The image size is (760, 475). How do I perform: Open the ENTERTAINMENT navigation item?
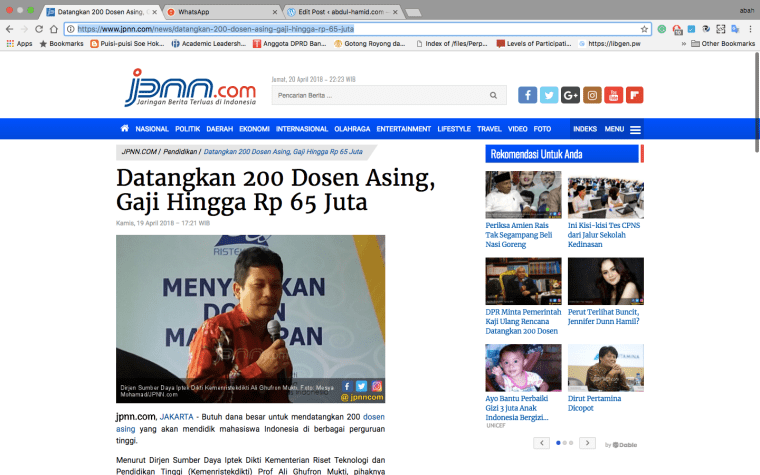tap(403, 129)
